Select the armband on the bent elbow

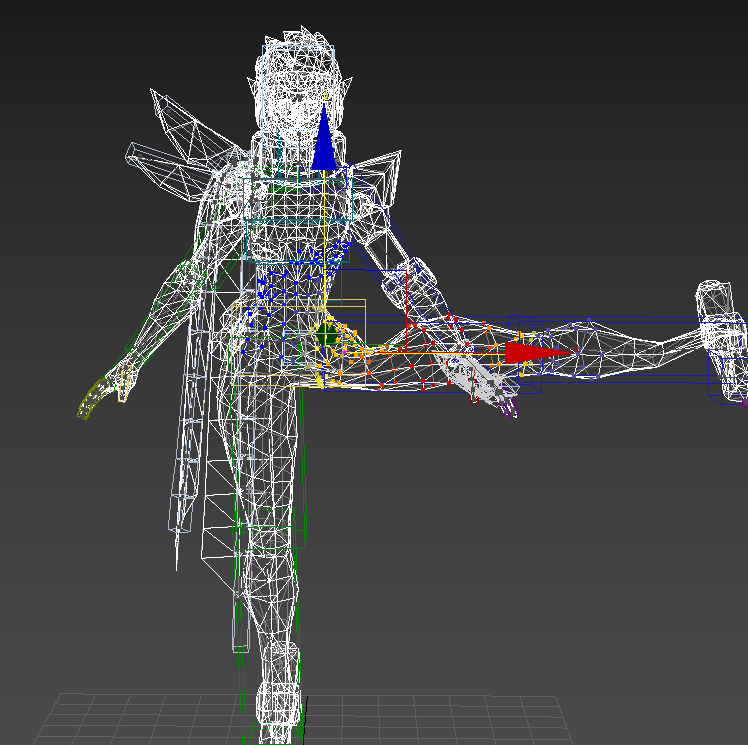(x=419, y=272)
